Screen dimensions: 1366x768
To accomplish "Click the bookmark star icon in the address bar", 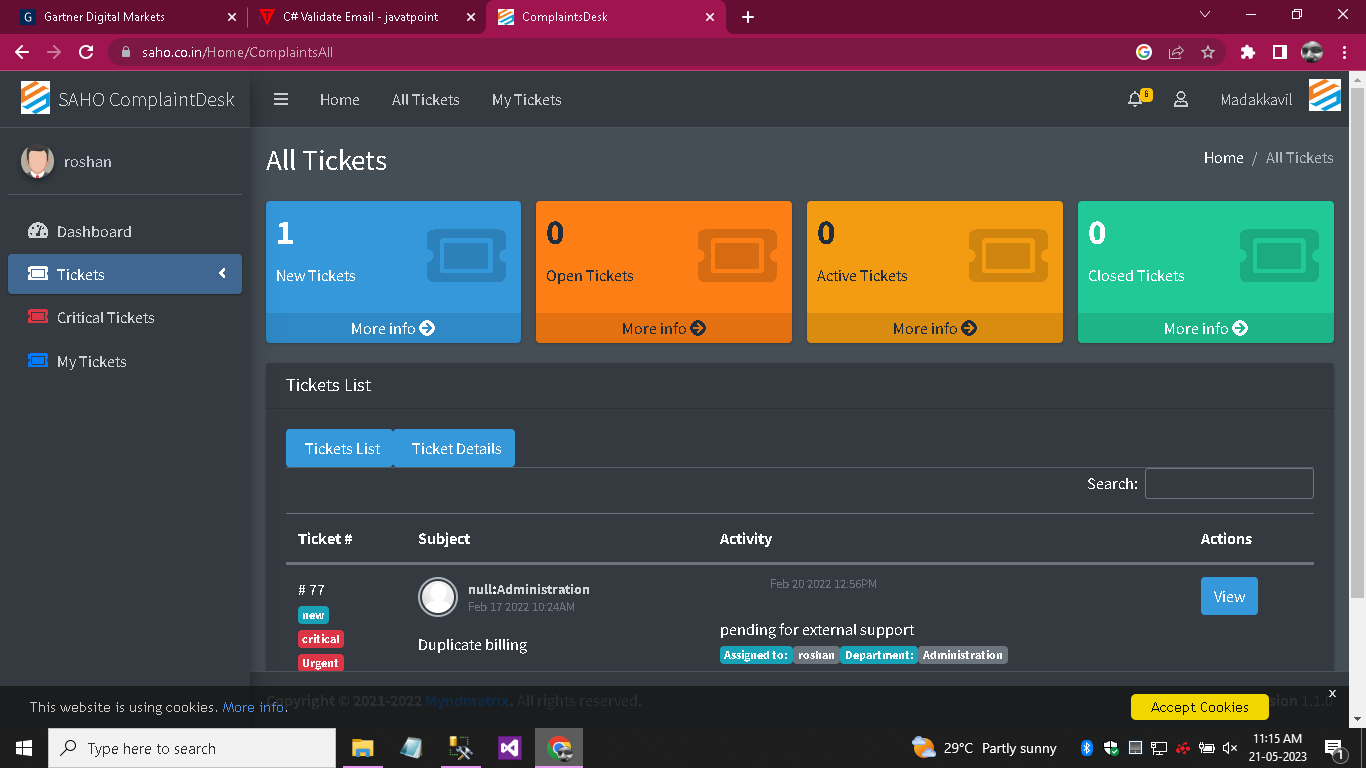I will (x=1208, y=51).
